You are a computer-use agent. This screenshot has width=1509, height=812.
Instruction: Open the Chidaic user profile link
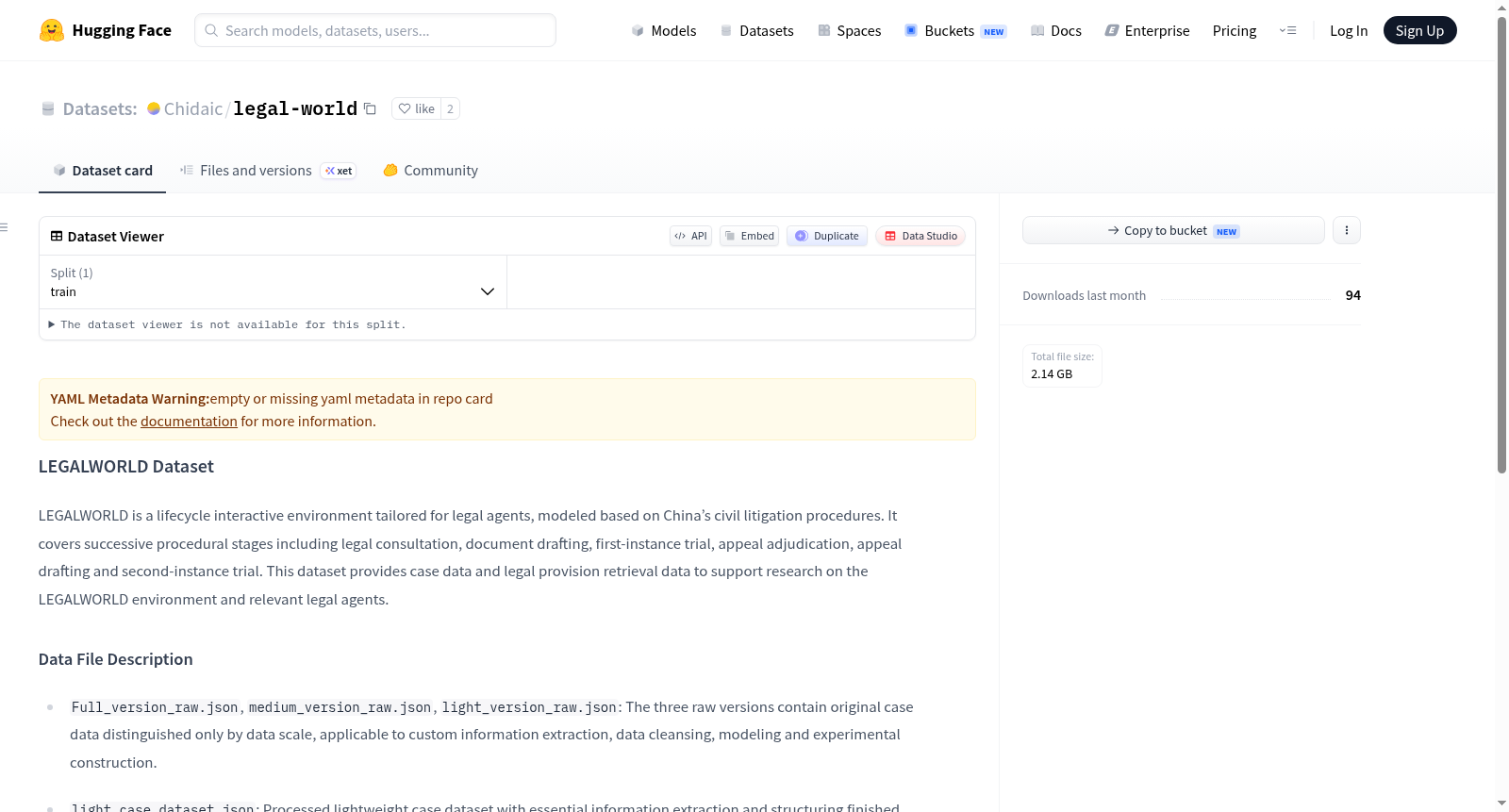(x=193, y=108)
